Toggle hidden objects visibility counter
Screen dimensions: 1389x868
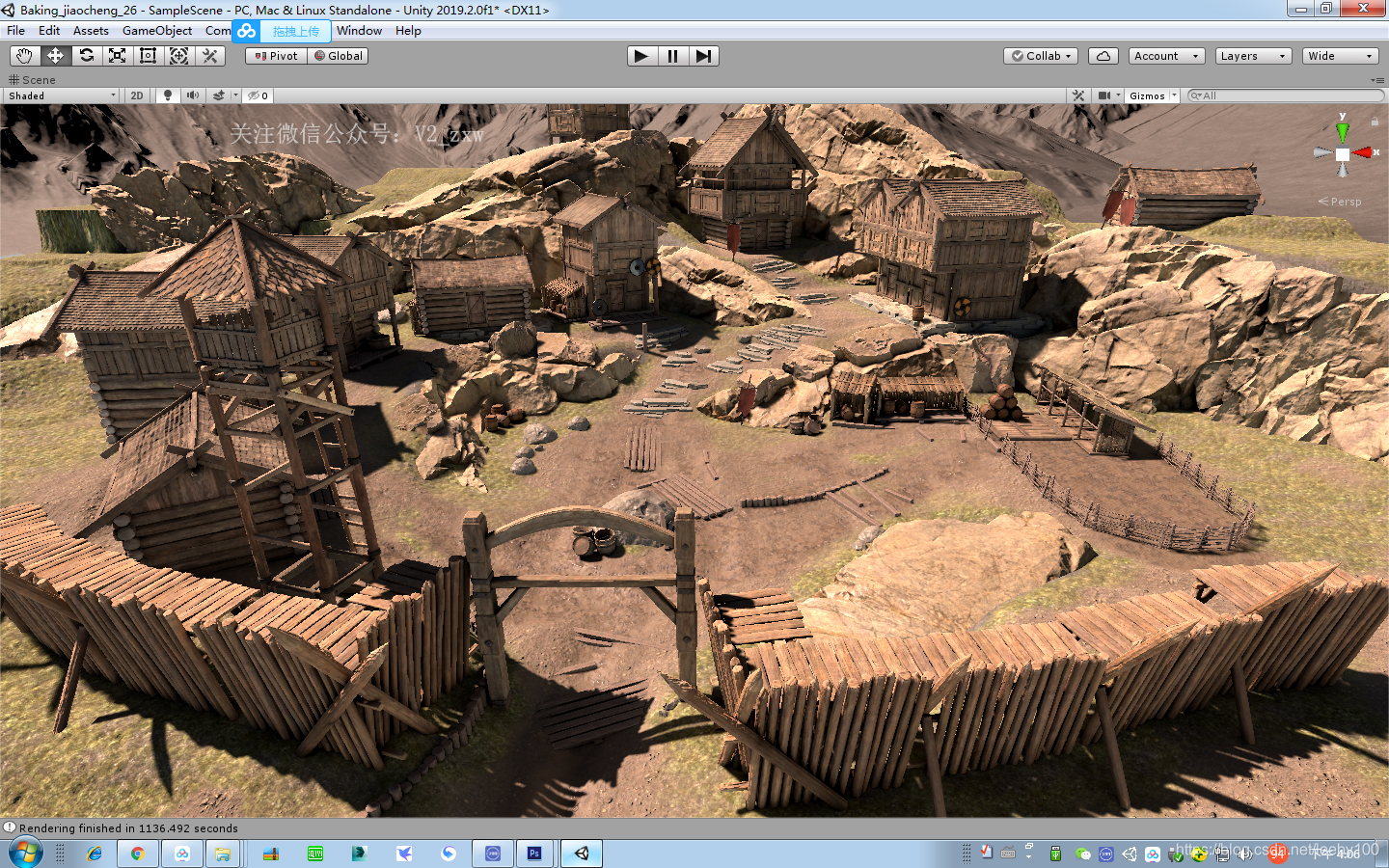[258, 95]
